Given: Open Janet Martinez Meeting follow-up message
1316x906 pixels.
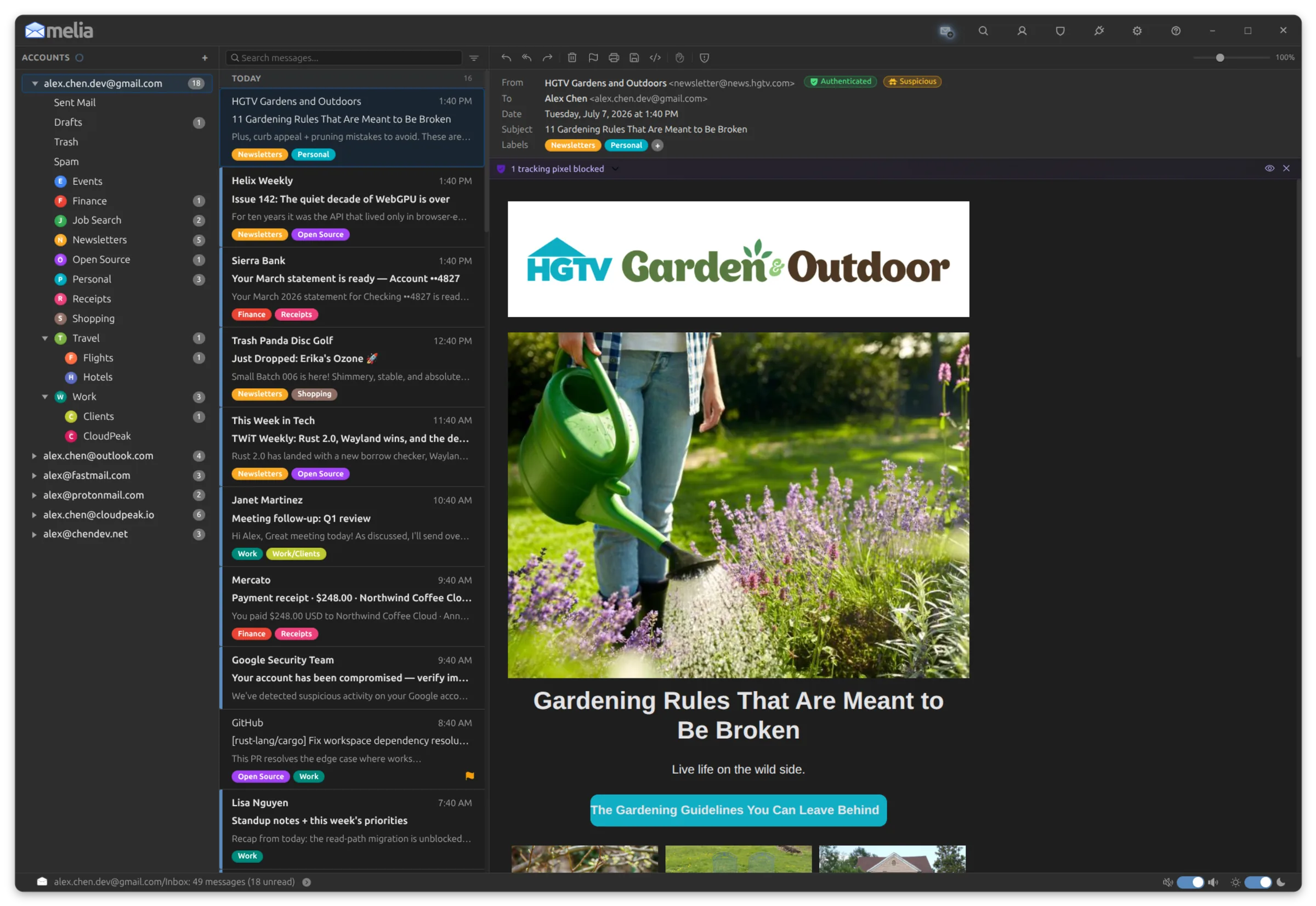Looking at the screenshot, I should coord(353,527).
